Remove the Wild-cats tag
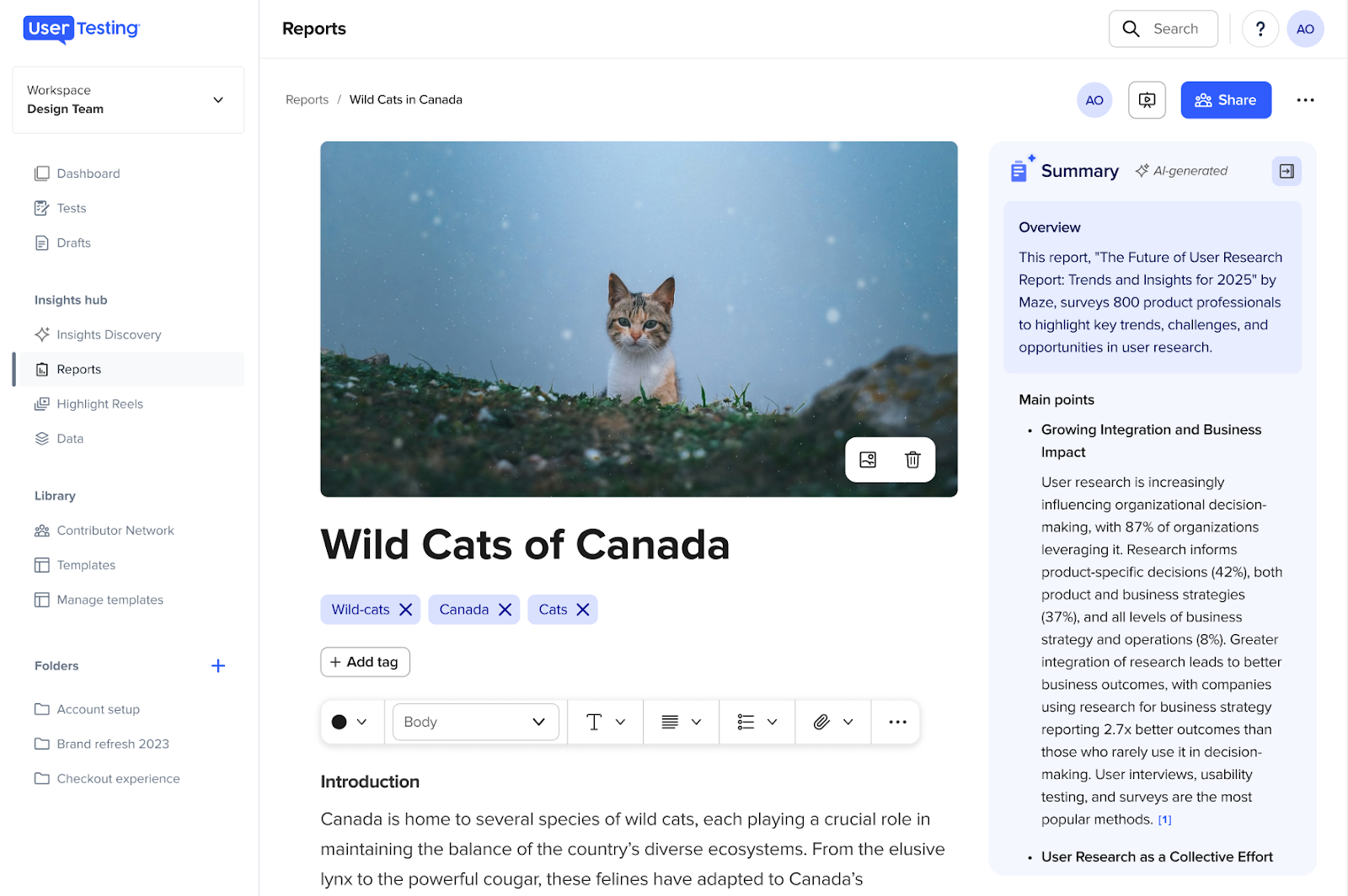This screenshot has width=1348, height=896. 405,610
